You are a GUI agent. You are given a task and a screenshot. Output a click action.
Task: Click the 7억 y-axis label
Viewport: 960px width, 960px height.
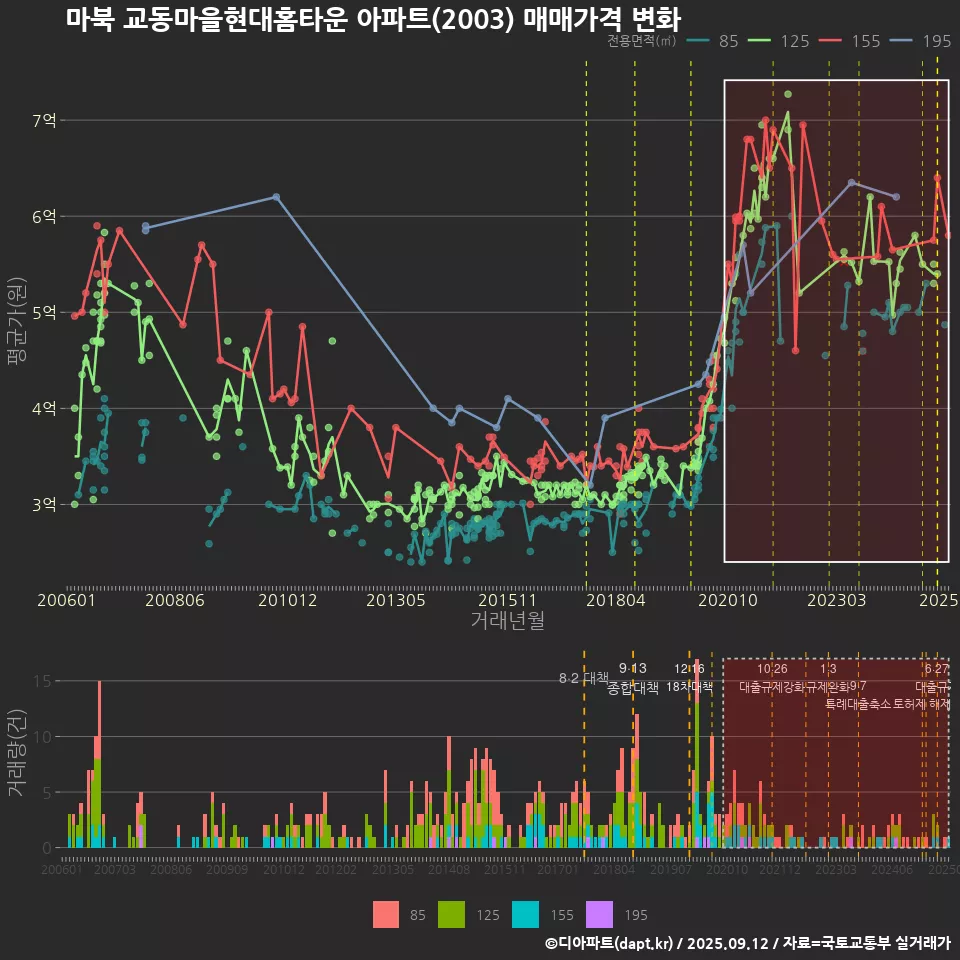(45, 121)
